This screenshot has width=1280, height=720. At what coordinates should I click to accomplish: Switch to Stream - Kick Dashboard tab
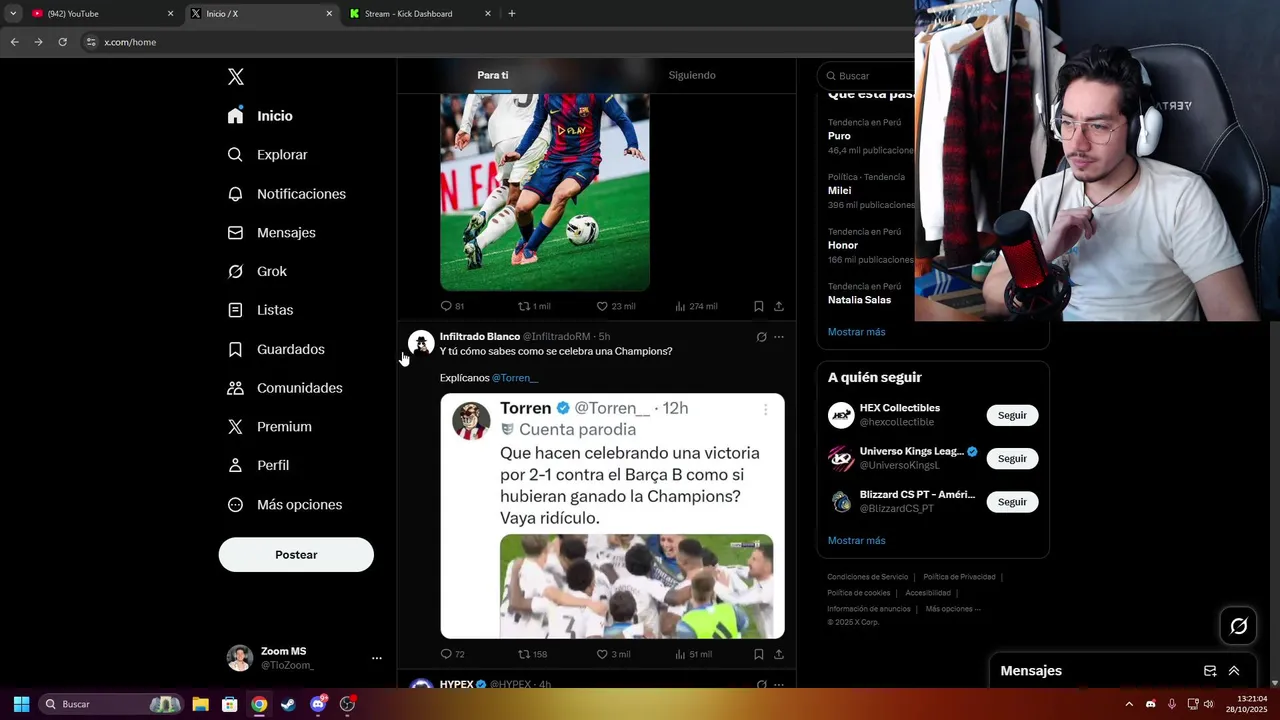(x=420, y=14)
